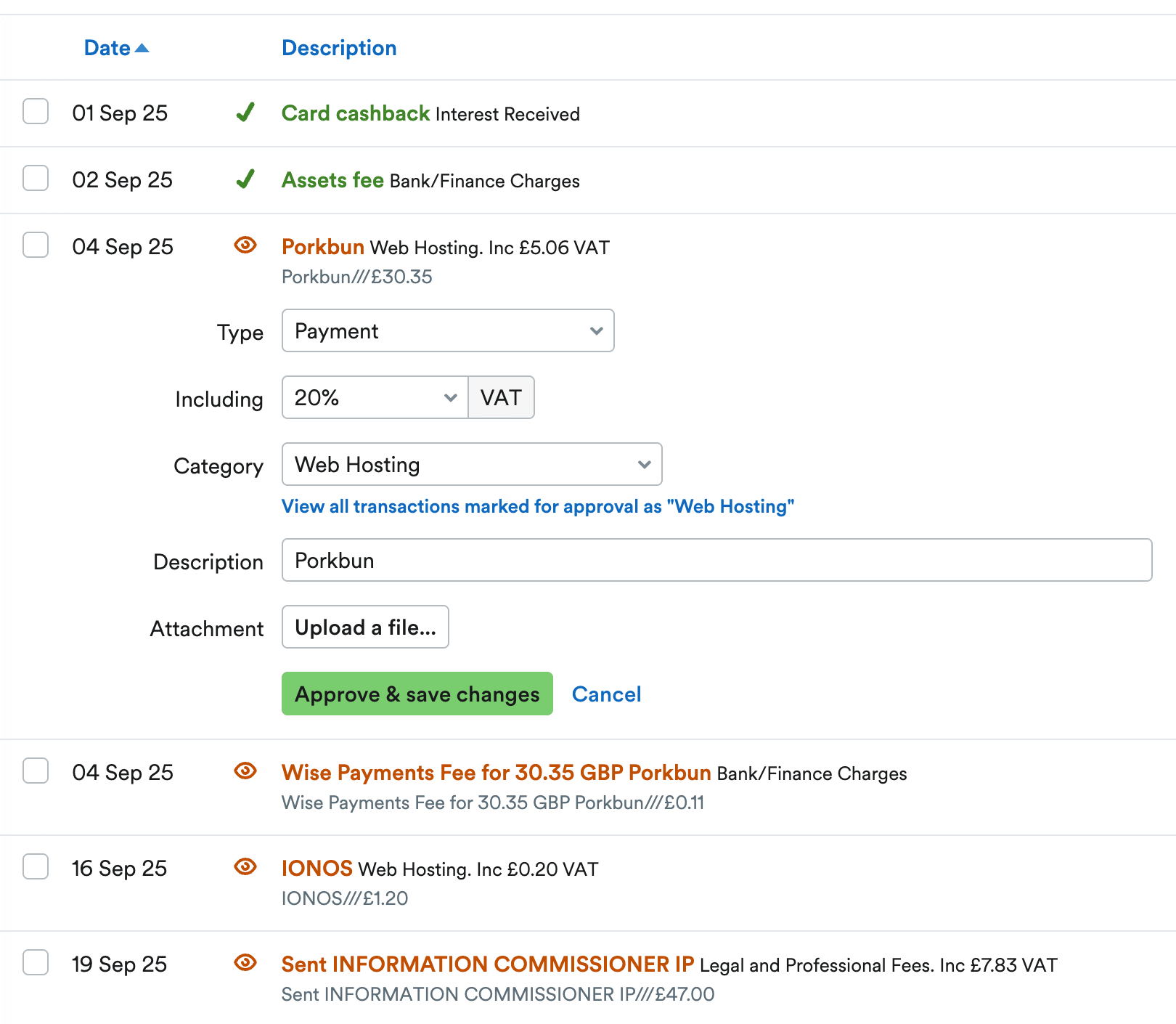Click the eye icon beside IONOS transaction

click(245, 867)
